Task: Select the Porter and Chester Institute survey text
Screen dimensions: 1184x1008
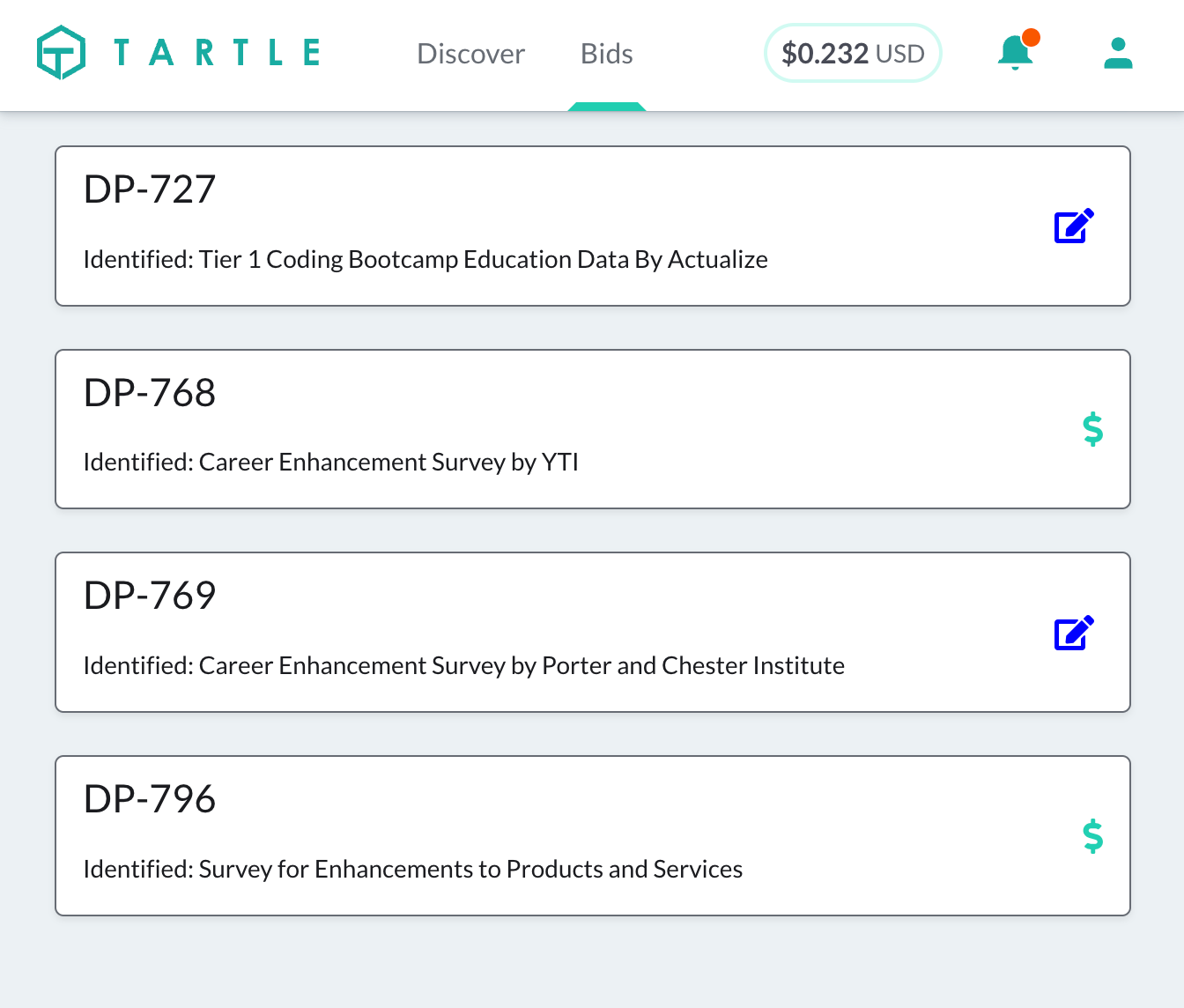Action: tap(463, 666)
